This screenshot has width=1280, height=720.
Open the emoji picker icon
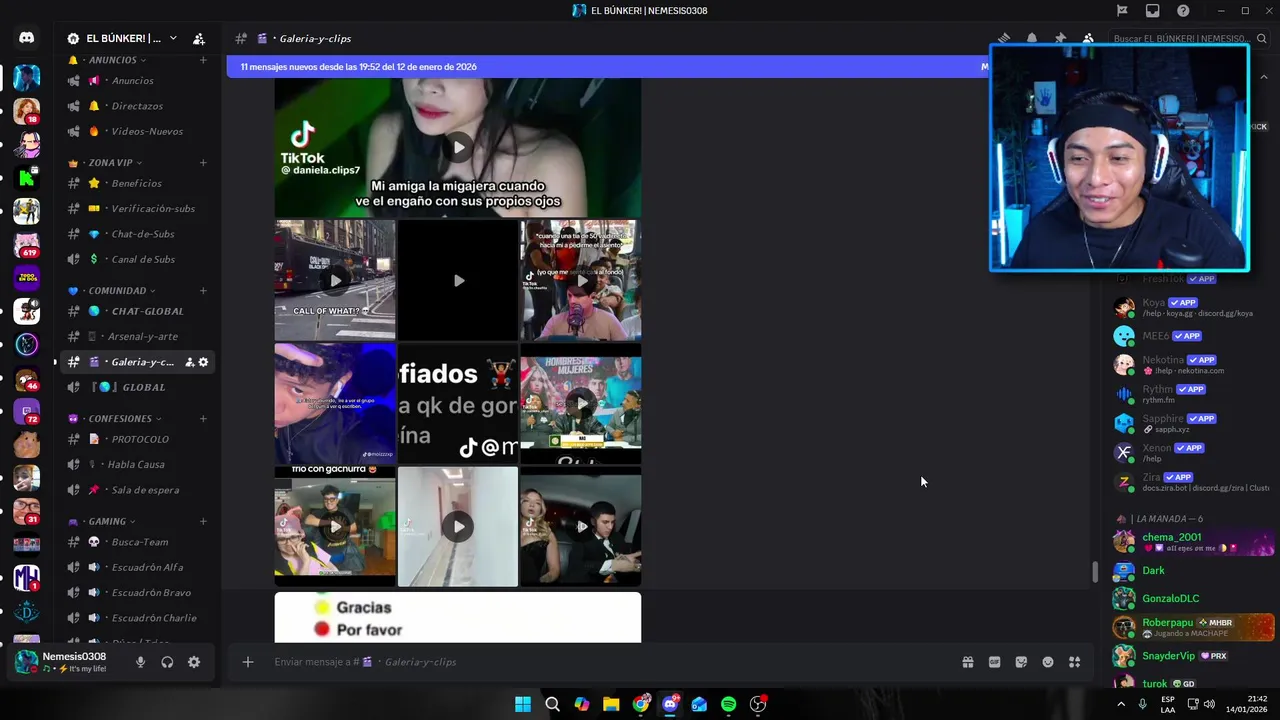[1048, 662]
